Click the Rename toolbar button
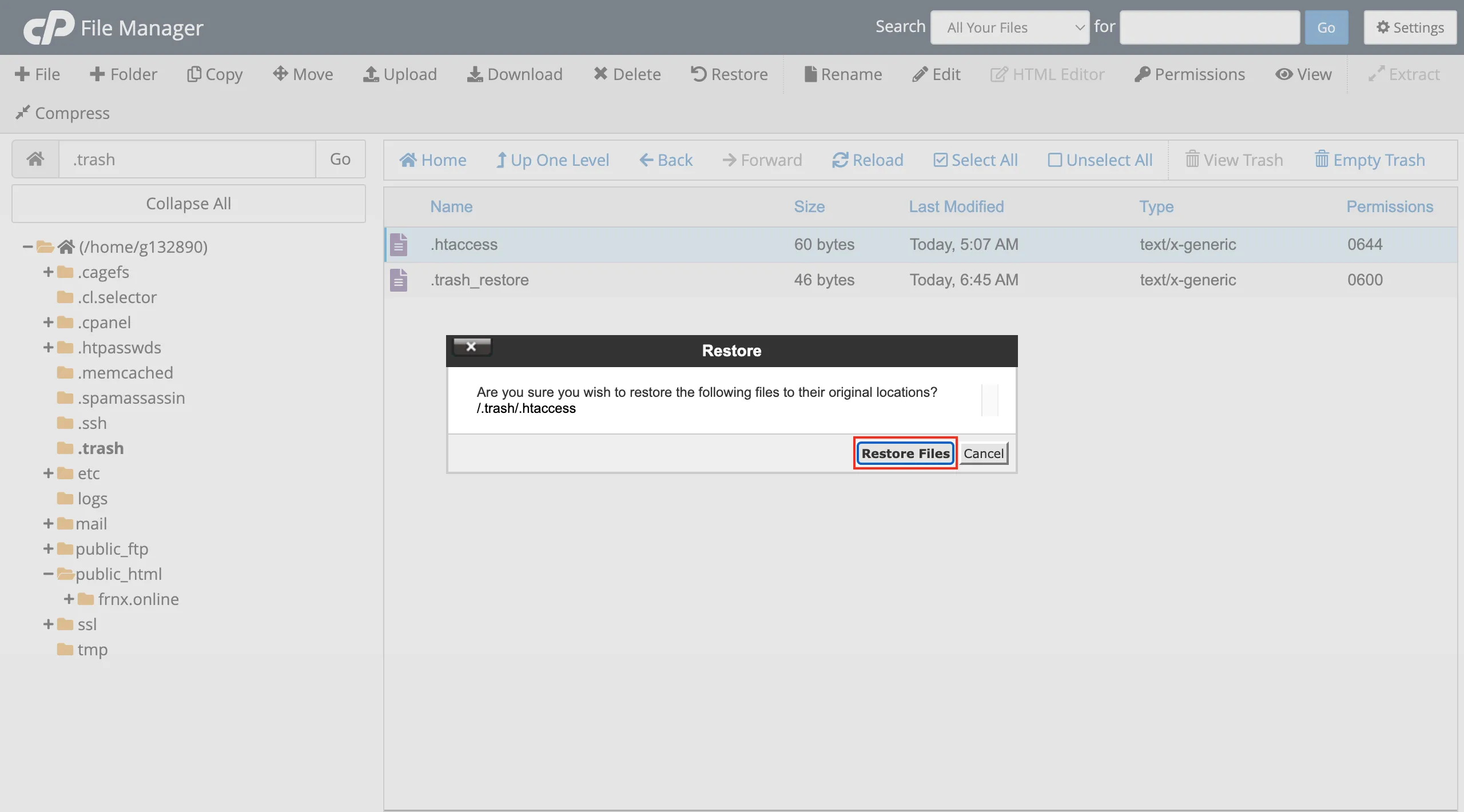1464x812 pixels. click(843, 74)
